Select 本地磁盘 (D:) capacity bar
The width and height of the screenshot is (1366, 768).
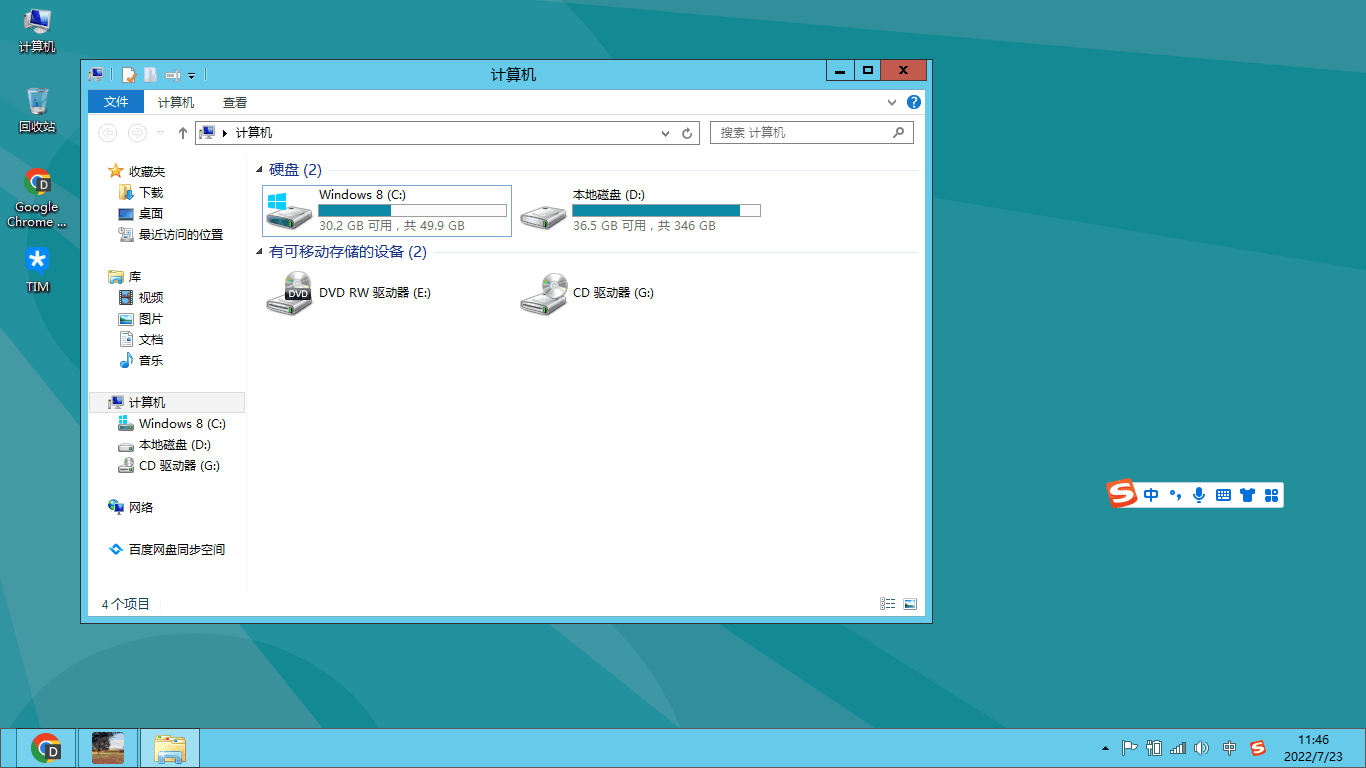(x=666, y=210)
